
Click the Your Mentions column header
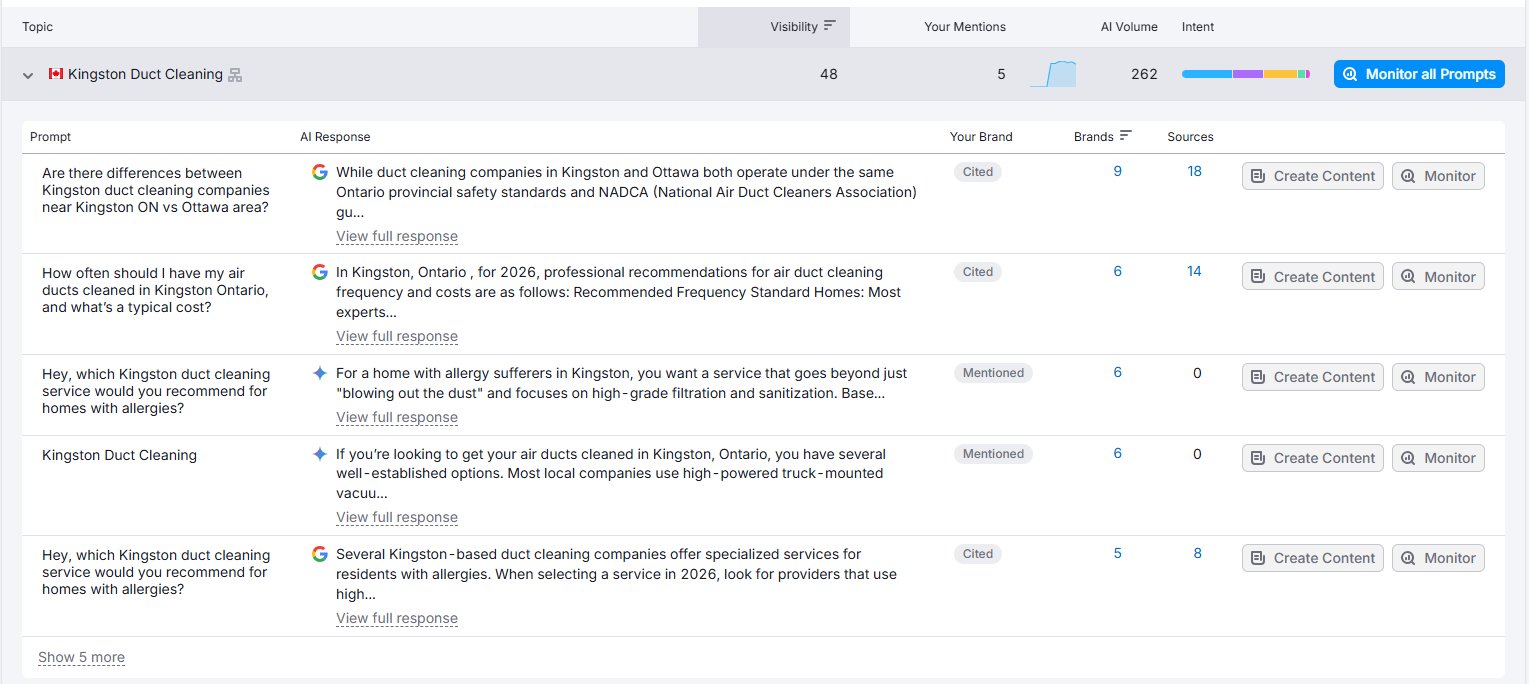[x=965, y=27]
